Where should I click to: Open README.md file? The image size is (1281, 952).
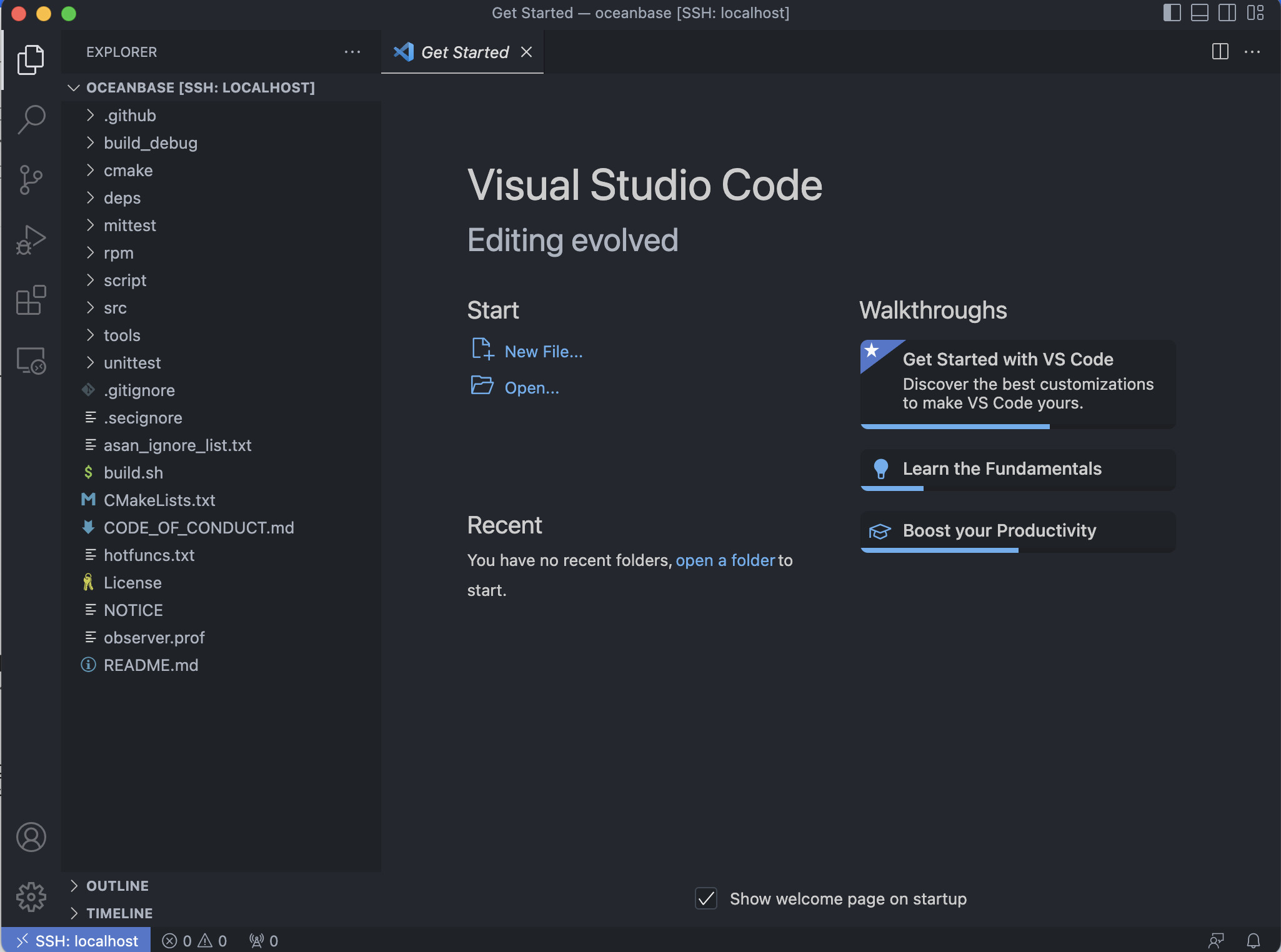pos(221,665)
